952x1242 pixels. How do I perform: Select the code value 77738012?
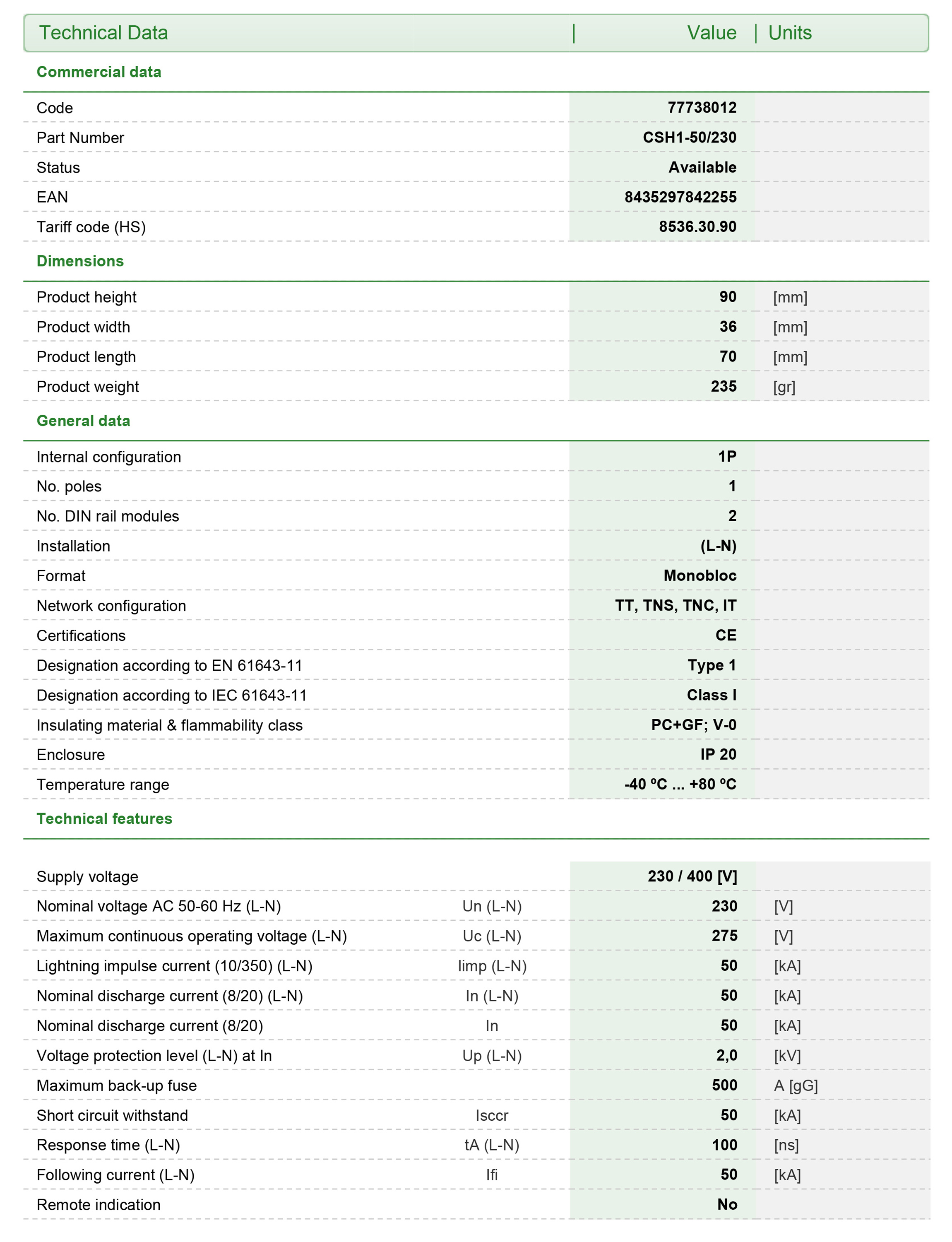pos(702,107)
